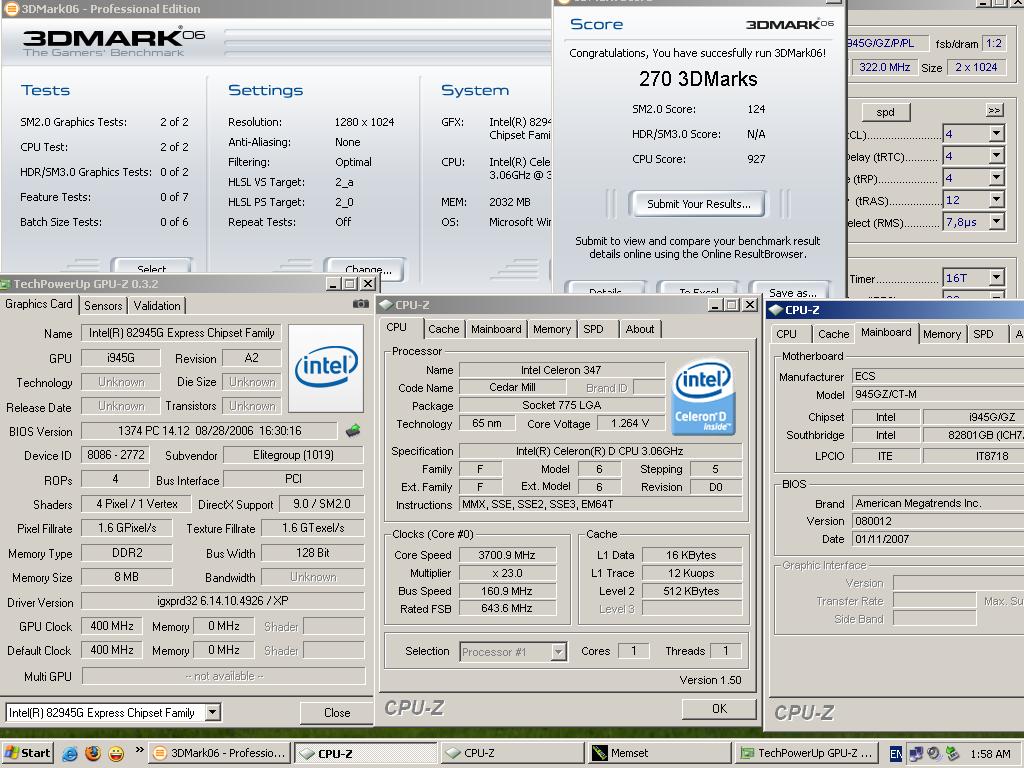Click Select button under Tests
This screenshot has width=1024, height=768.
click(152, 266)
